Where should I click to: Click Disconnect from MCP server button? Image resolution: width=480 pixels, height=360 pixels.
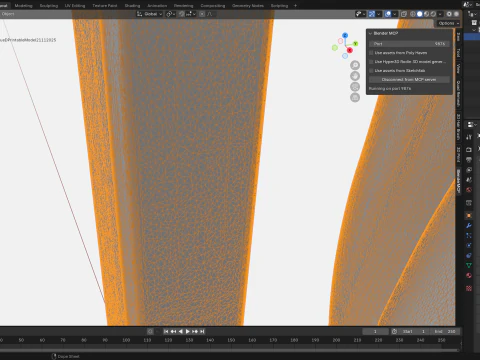tap(409, 80)
